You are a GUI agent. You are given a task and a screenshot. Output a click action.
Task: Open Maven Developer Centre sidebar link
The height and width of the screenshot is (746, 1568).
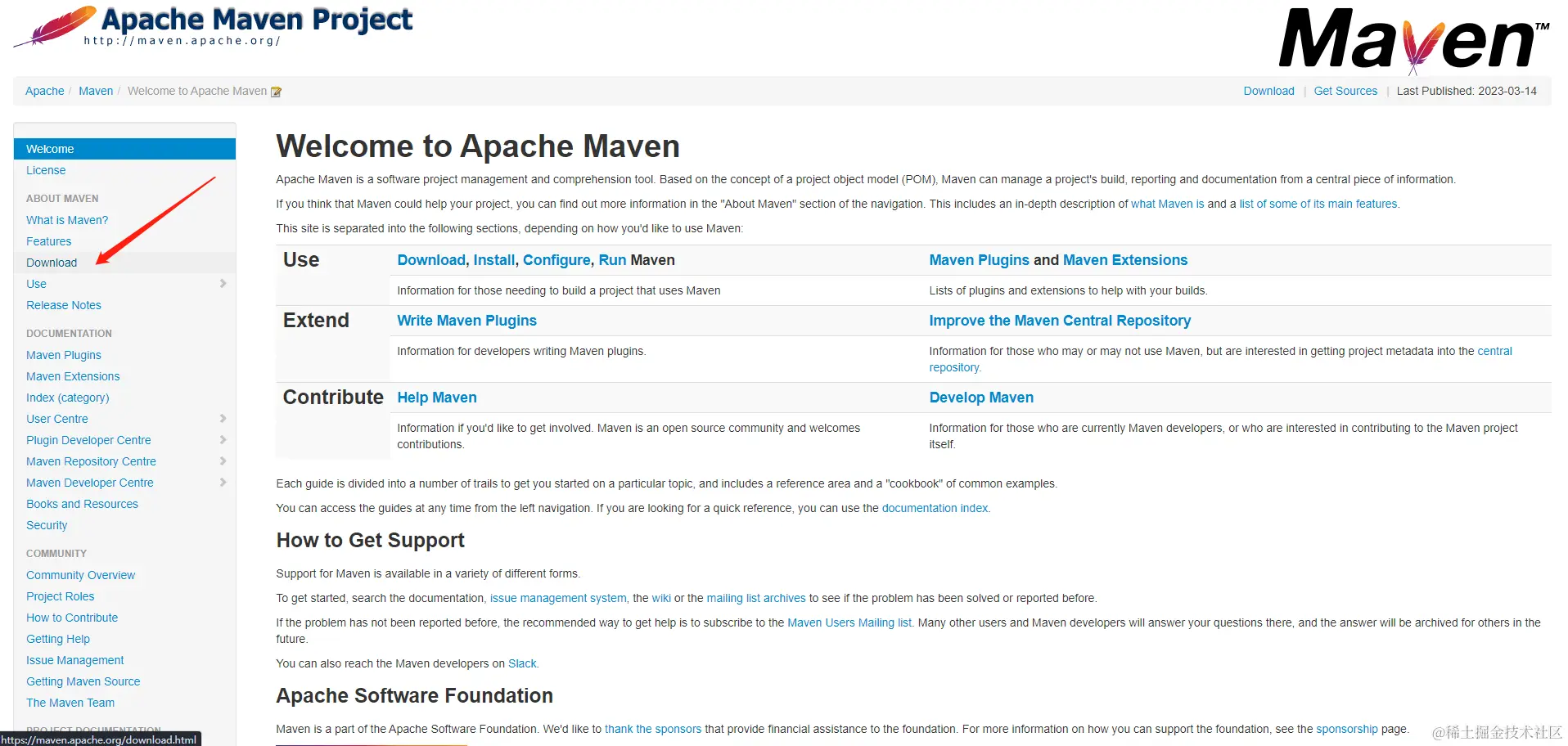tap(90, 483)
